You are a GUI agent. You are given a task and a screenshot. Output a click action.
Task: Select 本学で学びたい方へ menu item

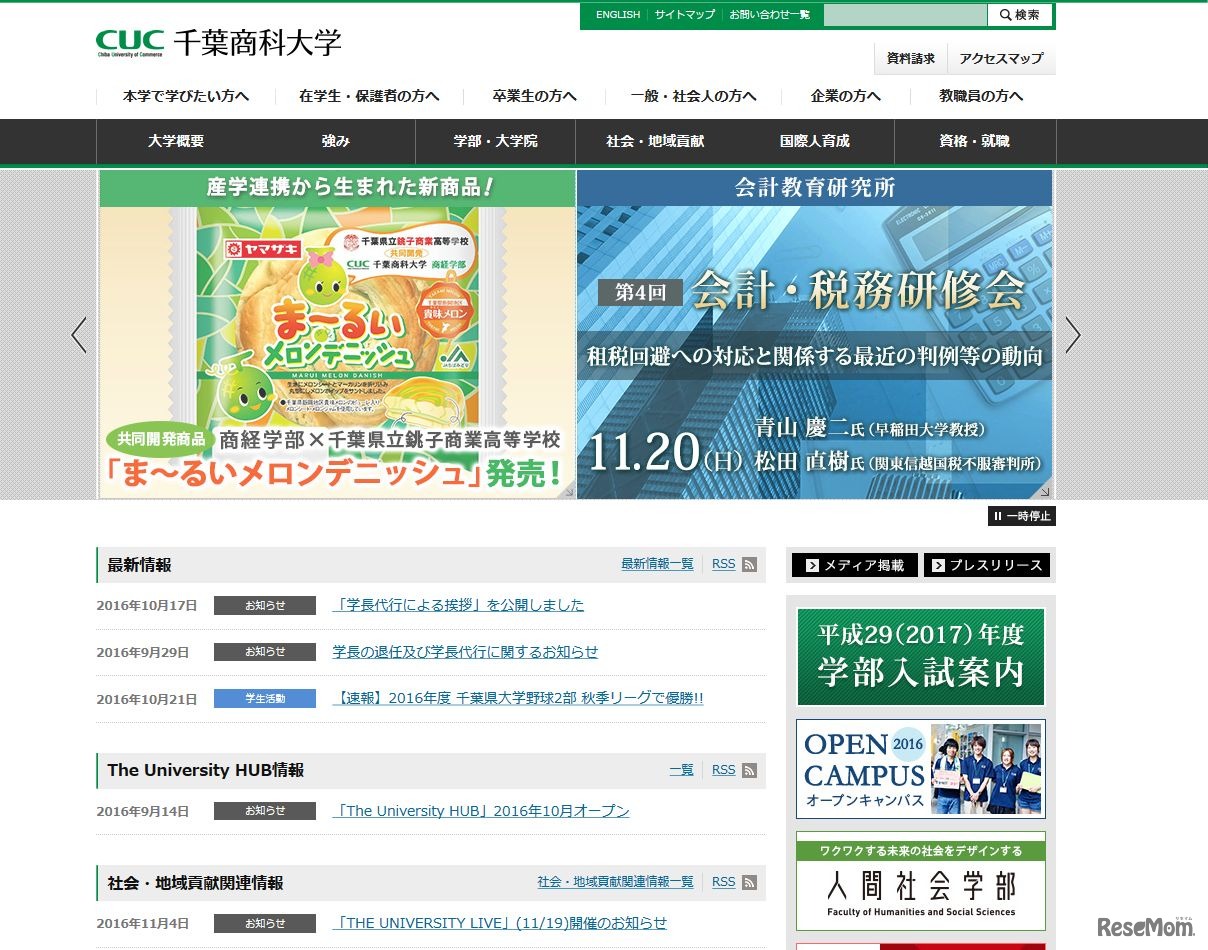(186, 96)
